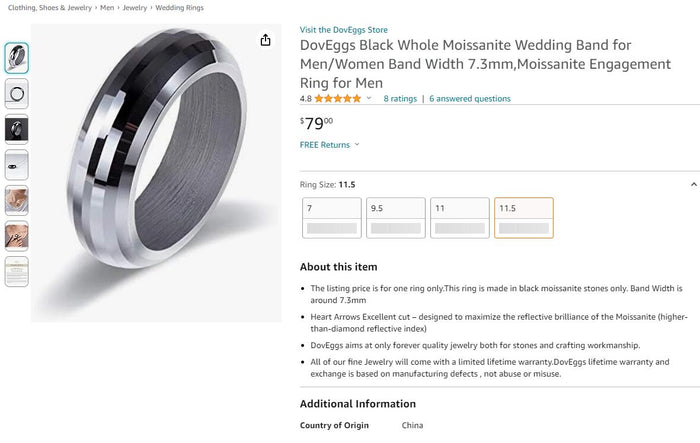View 6 answered questions
This screenshot has height=443, width=700.
click(x=470, y=99)
